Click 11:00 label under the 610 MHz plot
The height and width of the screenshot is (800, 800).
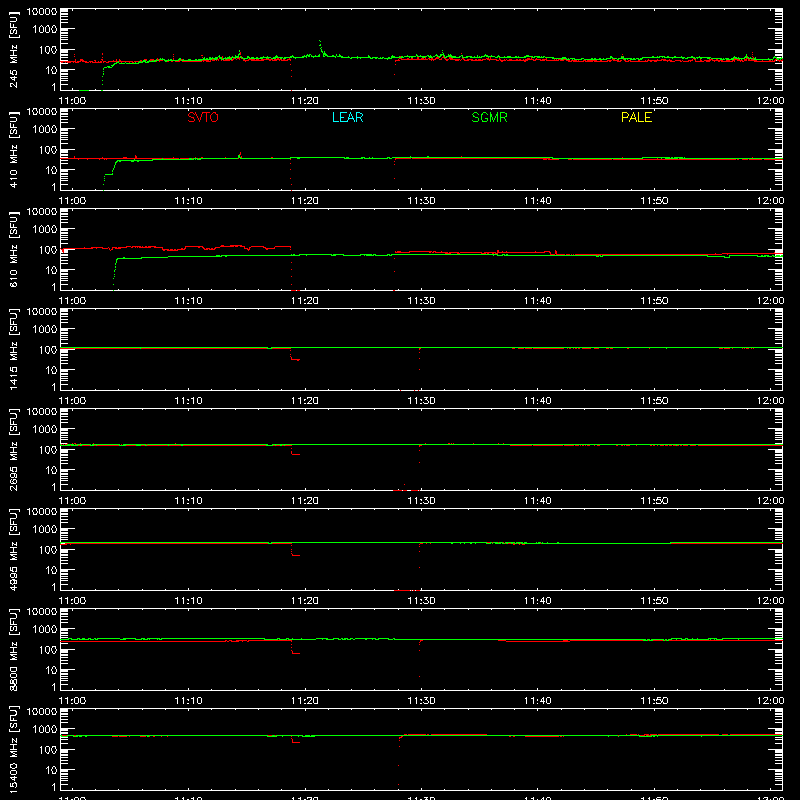(x=72, y=301)
